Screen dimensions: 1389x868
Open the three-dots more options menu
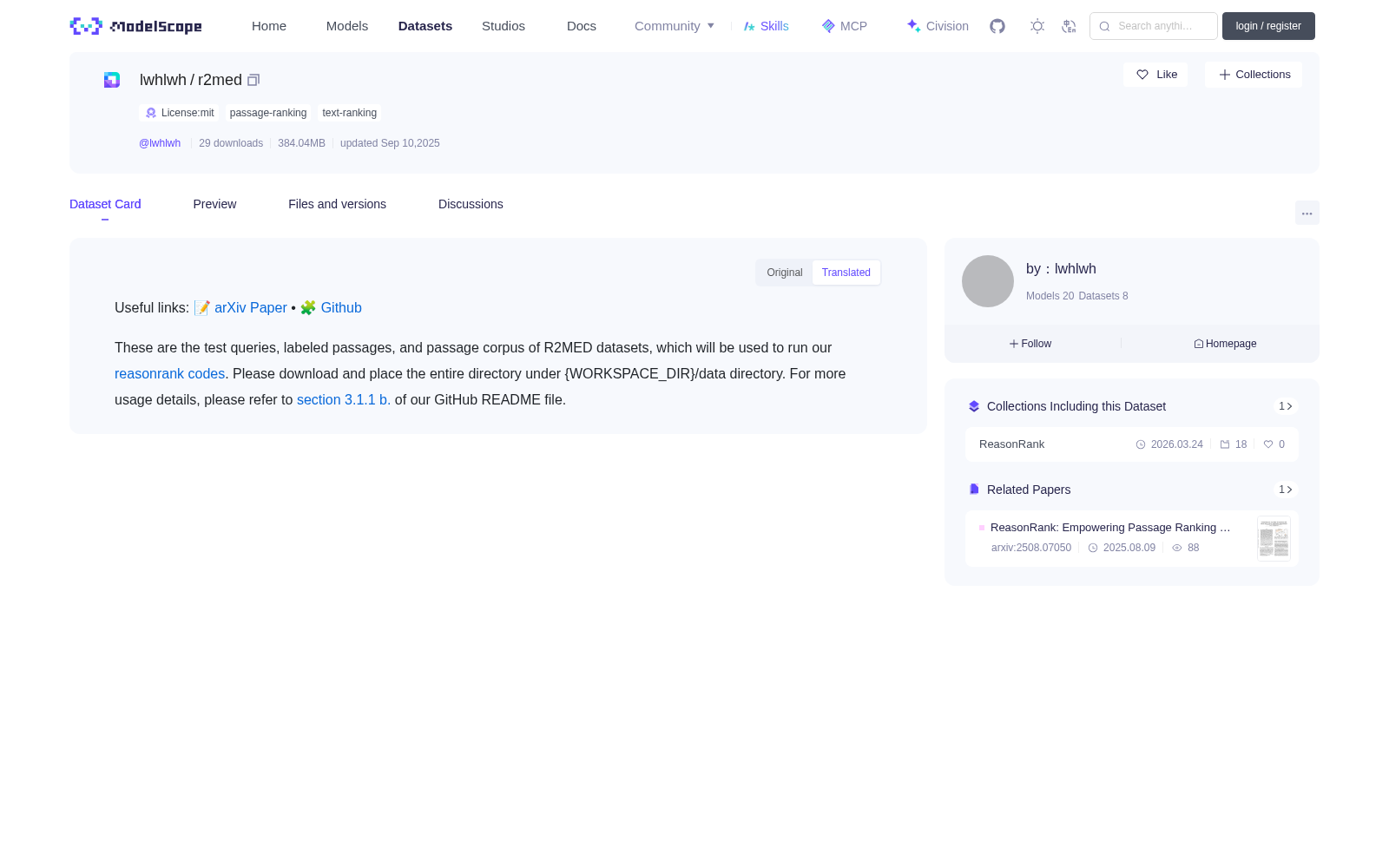click(1307, 213)
